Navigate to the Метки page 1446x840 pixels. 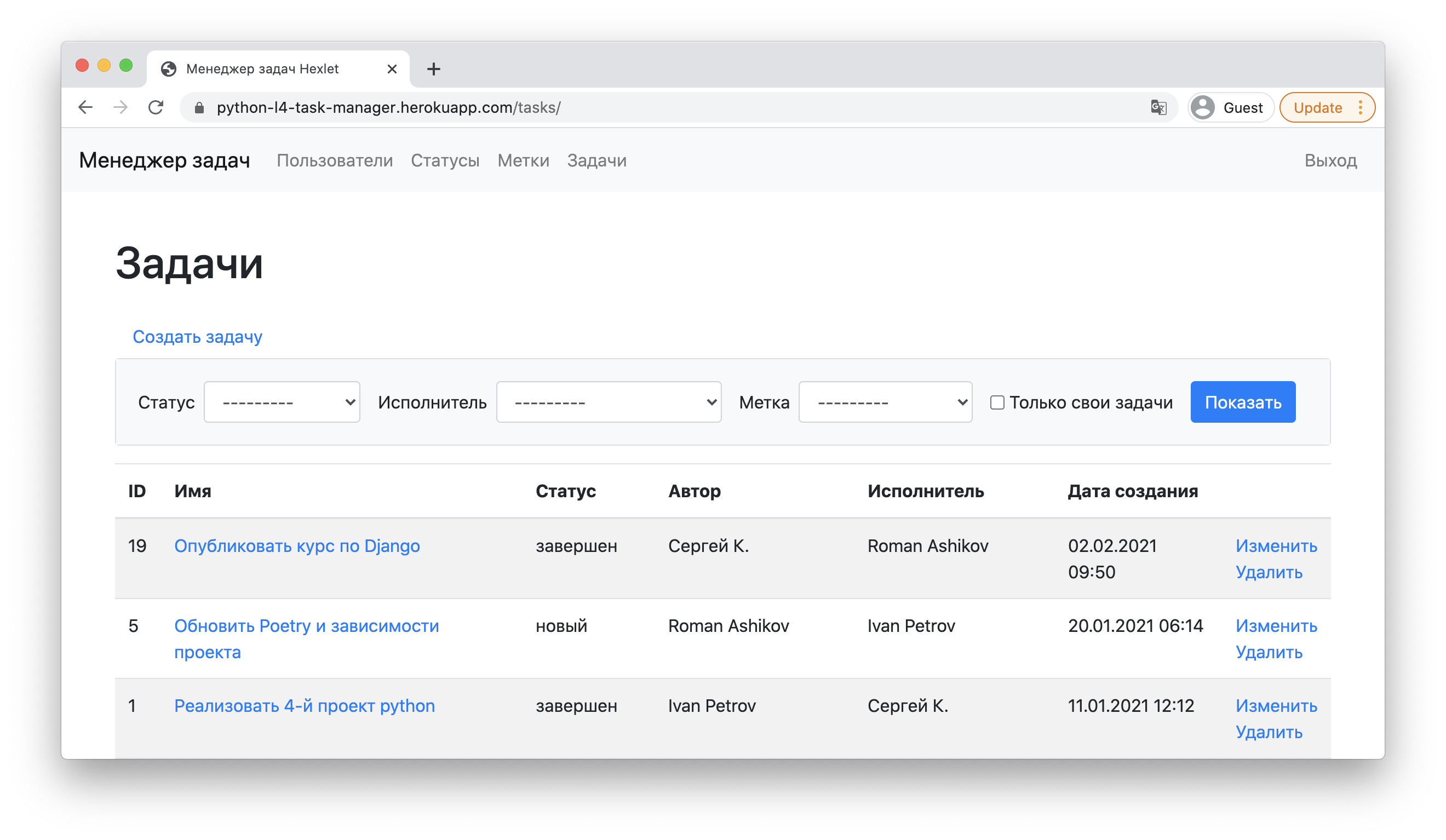pyautogui.click(x=523, y=160)
